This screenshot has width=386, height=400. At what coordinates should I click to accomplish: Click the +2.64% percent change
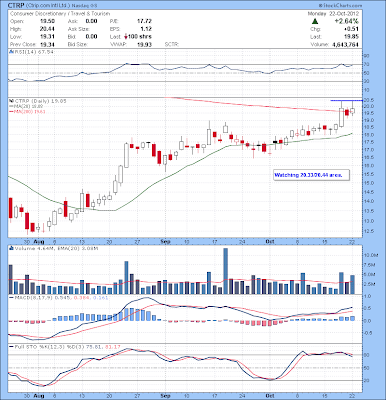click(347, 21)
